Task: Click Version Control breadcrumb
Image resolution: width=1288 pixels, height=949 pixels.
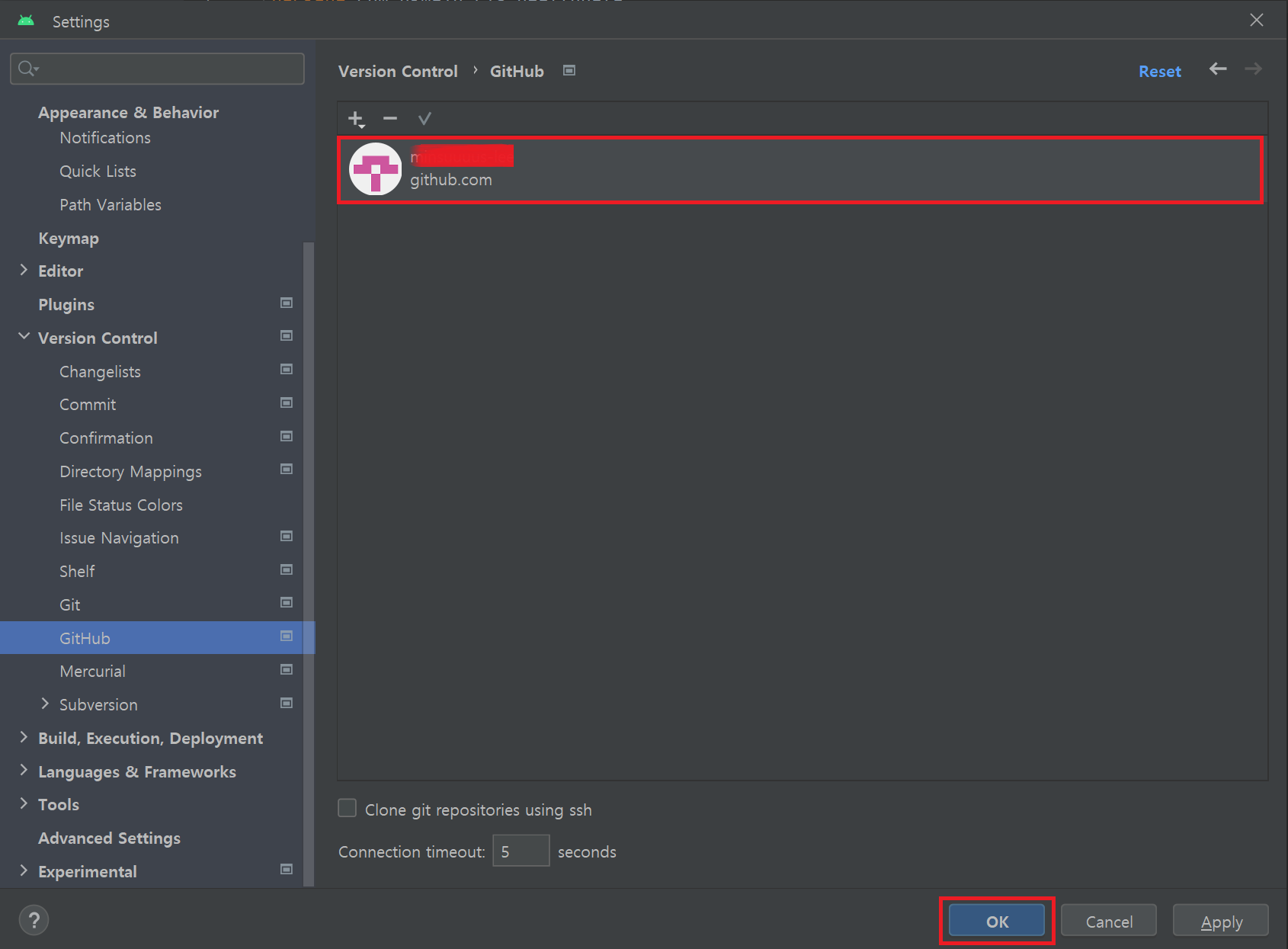Action: click(x=398, y=71)
